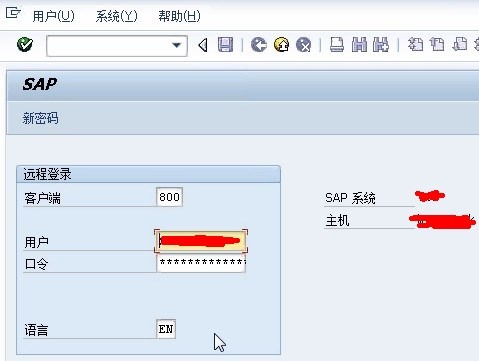Click the Find binoculars icon
Viewport: 479px width, 361px height.
[x=359, y=45]
